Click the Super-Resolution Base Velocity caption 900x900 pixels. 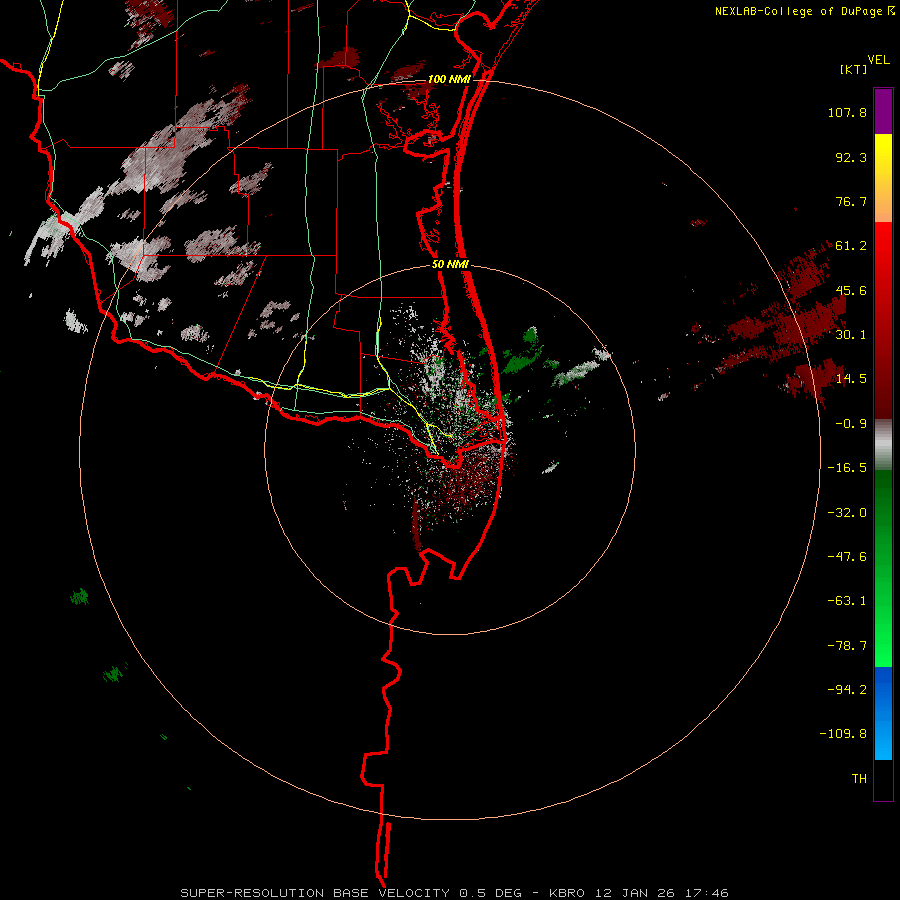(454, 893)
